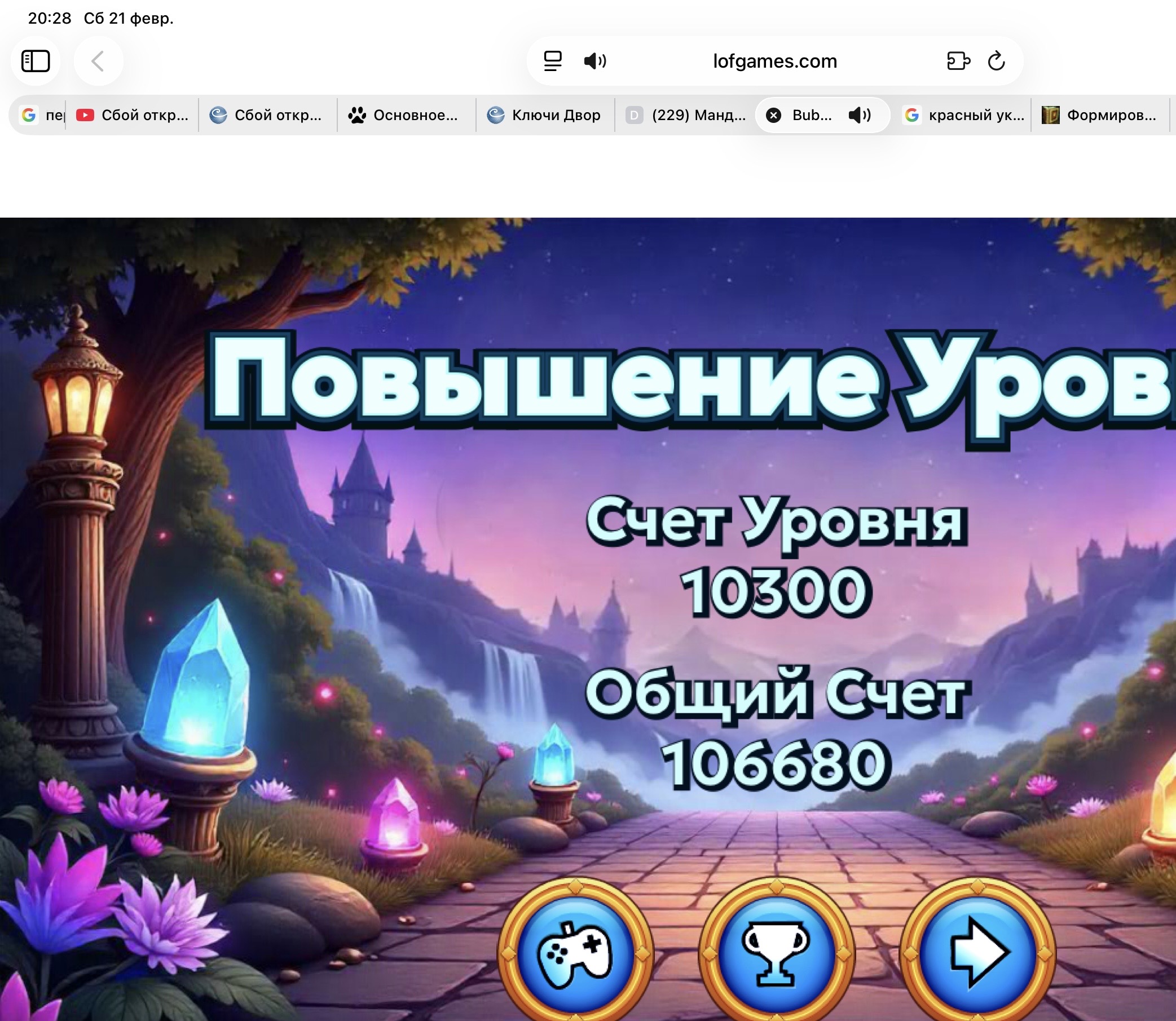
Task: Click the gamepad more-games button
Action: coord(576,954)
